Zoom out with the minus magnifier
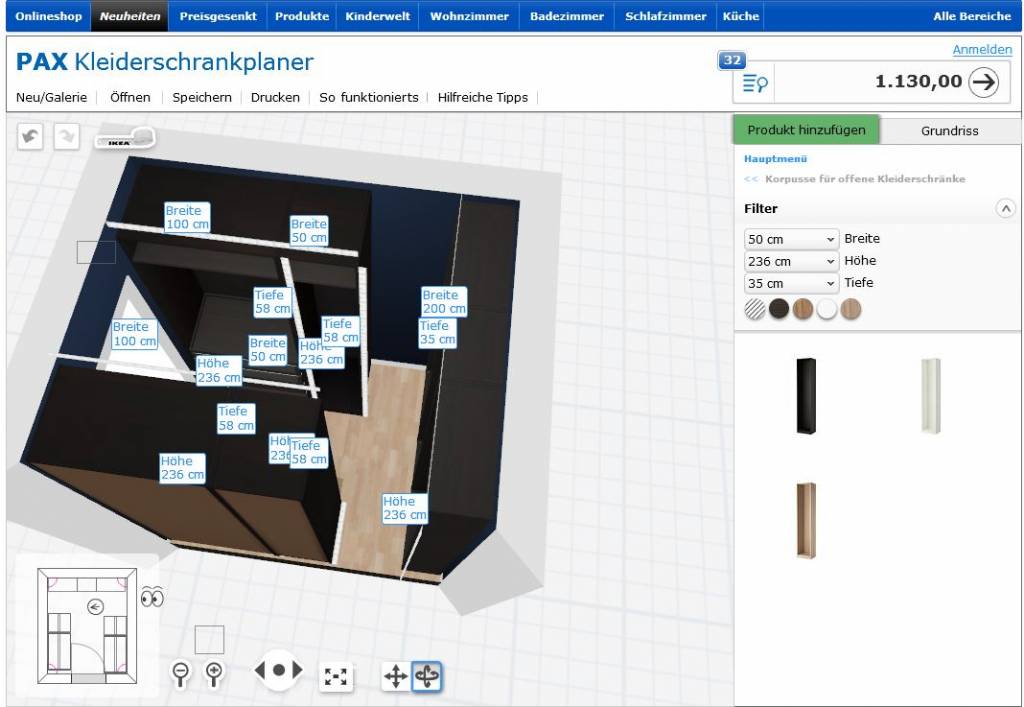Viewport: 1024px width, 707px height. click(x=180, y=673)
